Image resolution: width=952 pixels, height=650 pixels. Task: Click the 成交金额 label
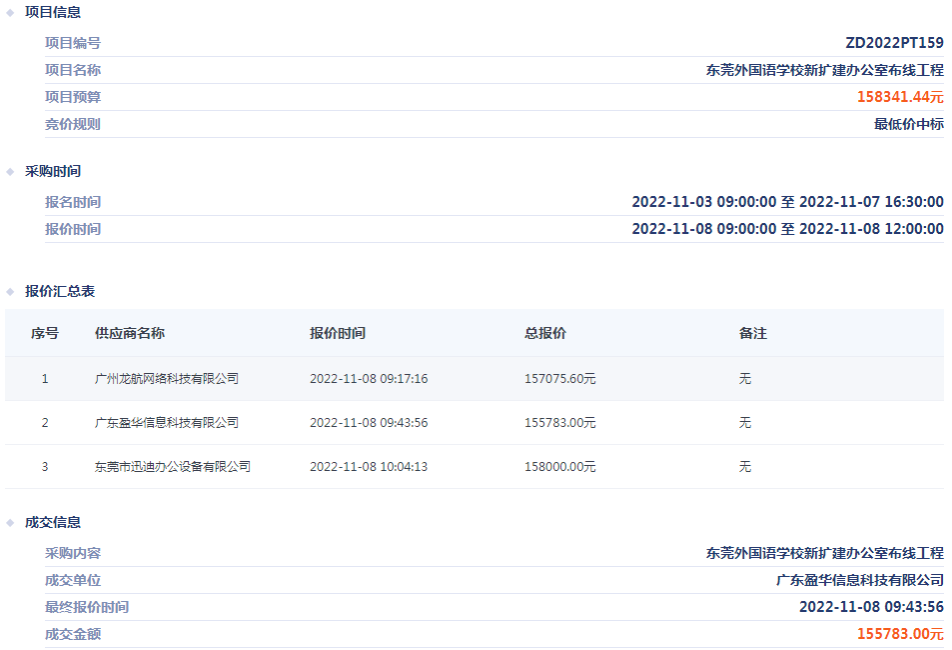pos(73,634)
